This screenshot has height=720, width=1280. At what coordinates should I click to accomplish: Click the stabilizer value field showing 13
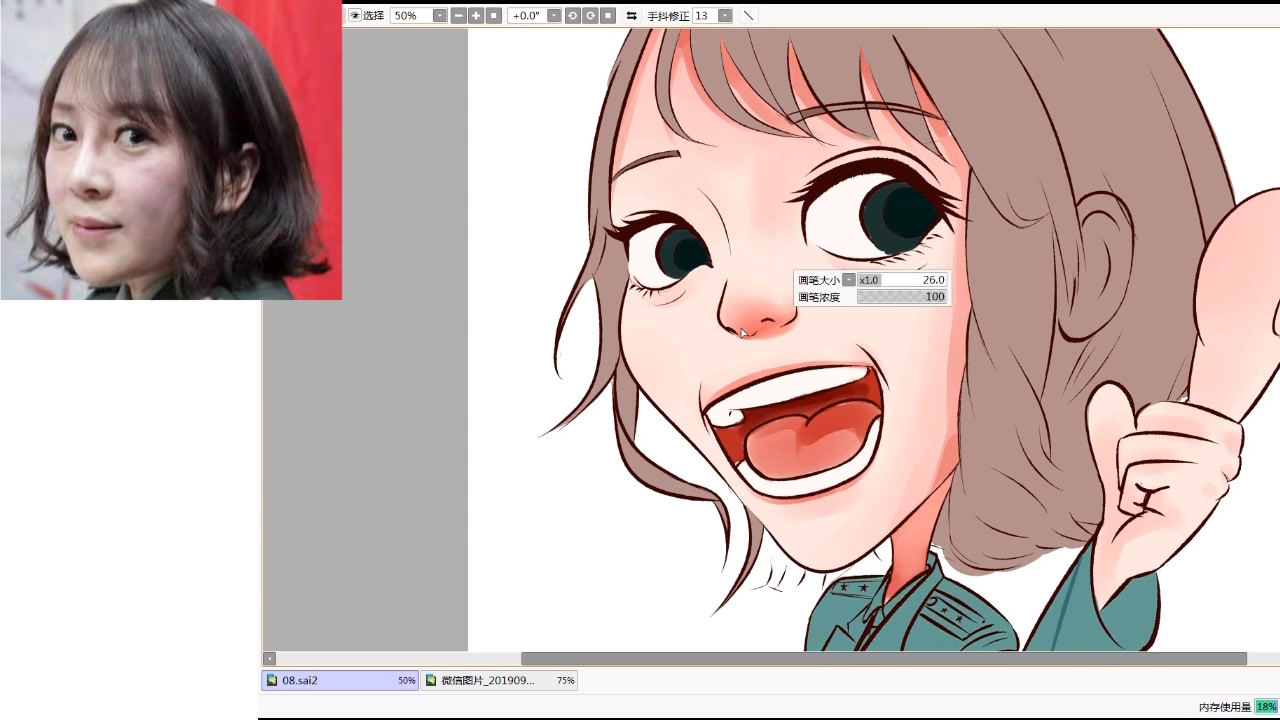point(705,16)
